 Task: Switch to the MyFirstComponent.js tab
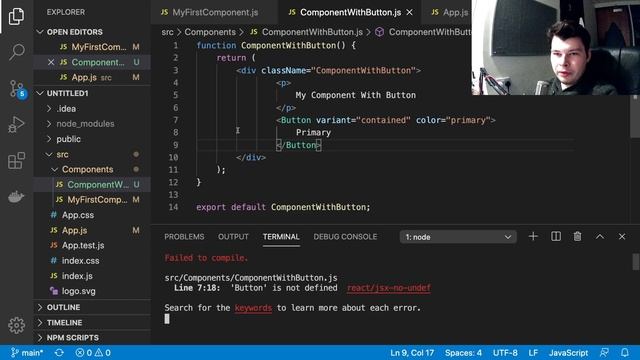click(214, 12)
